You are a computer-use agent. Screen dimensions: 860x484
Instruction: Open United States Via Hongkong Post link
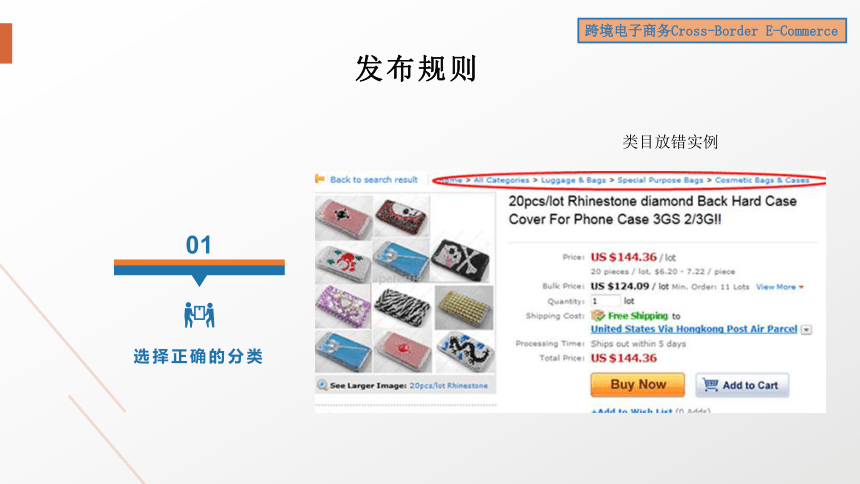[x=694, y=329]
